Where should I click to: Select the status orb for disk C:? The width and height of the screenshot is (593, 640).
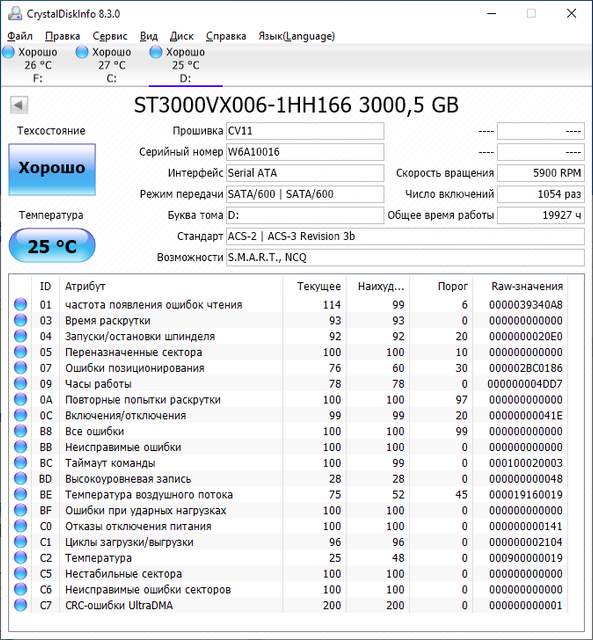click(x=82, y=52)
